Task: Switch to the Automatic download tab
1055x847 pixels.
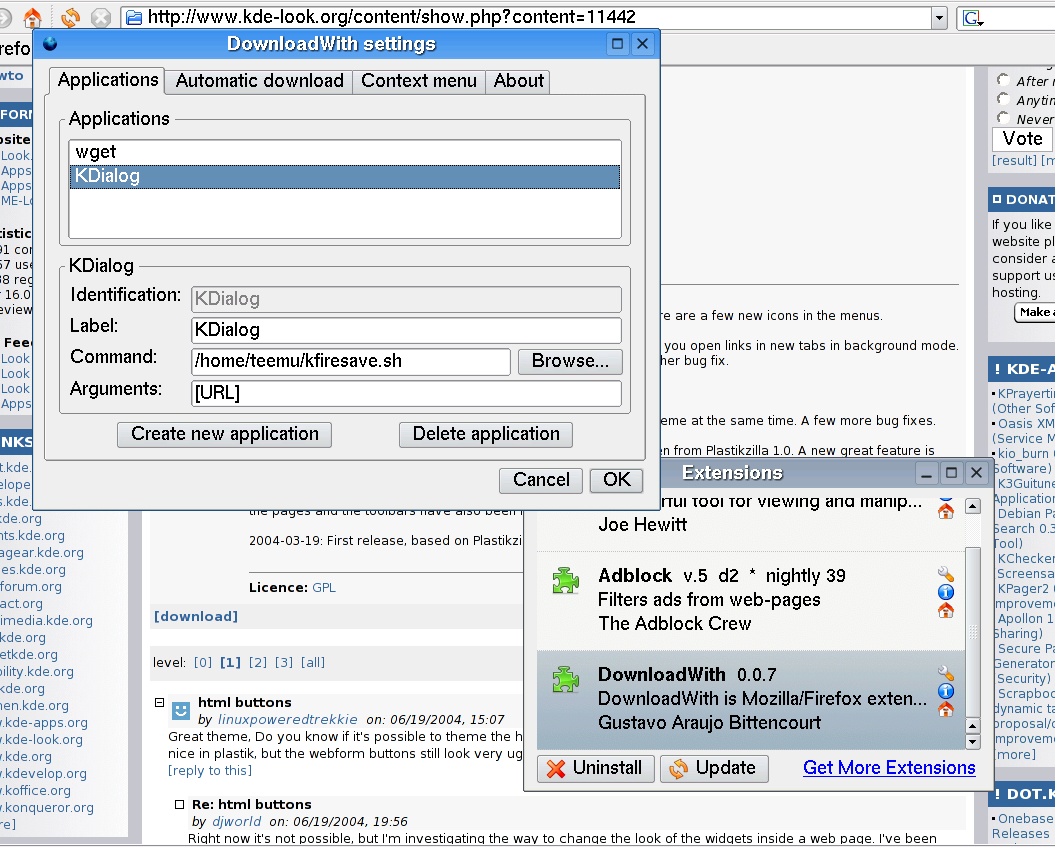Action: (x=260, y=81)
